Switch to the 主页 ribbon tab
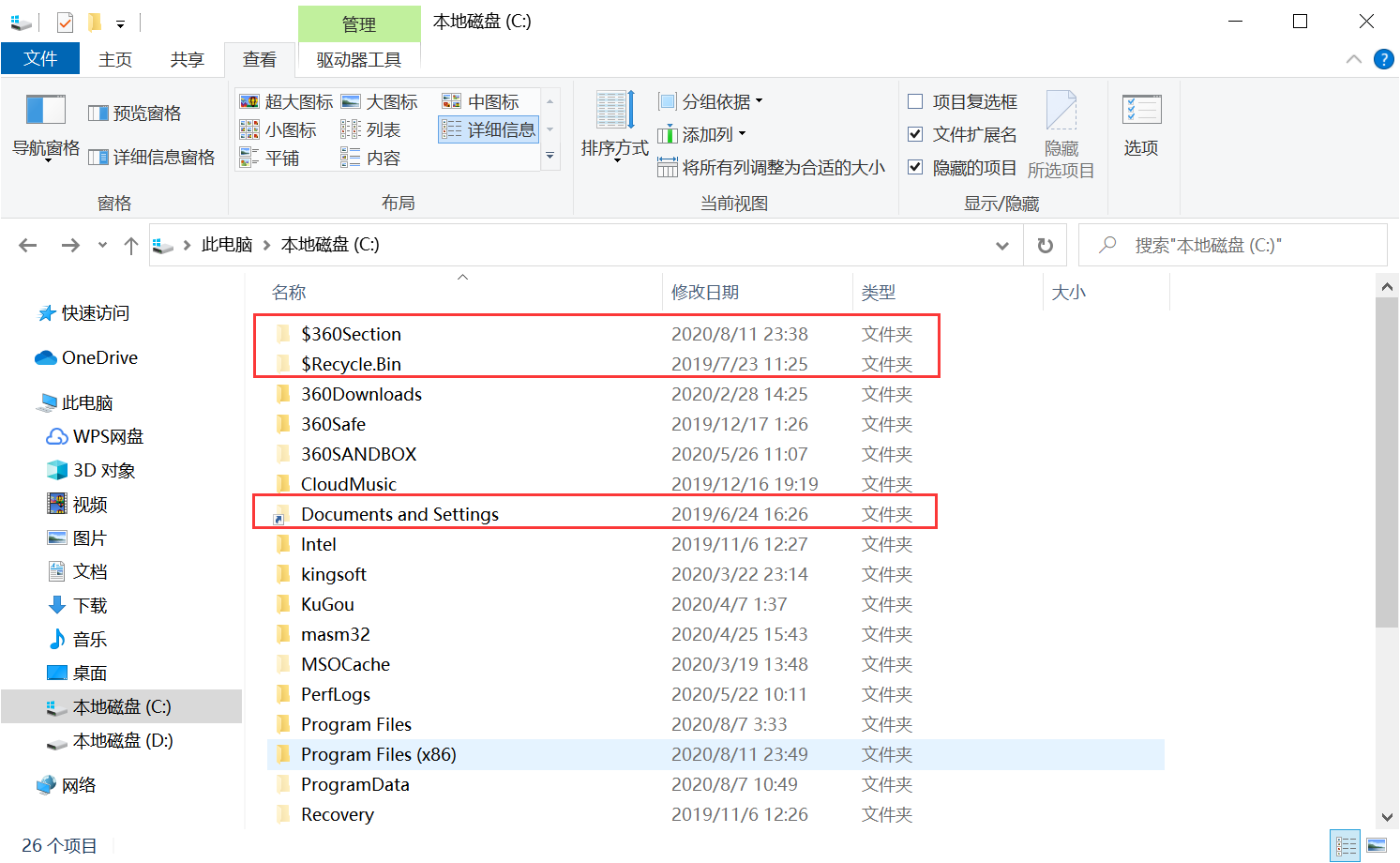1400x863 pixels. tap(115, 59)
